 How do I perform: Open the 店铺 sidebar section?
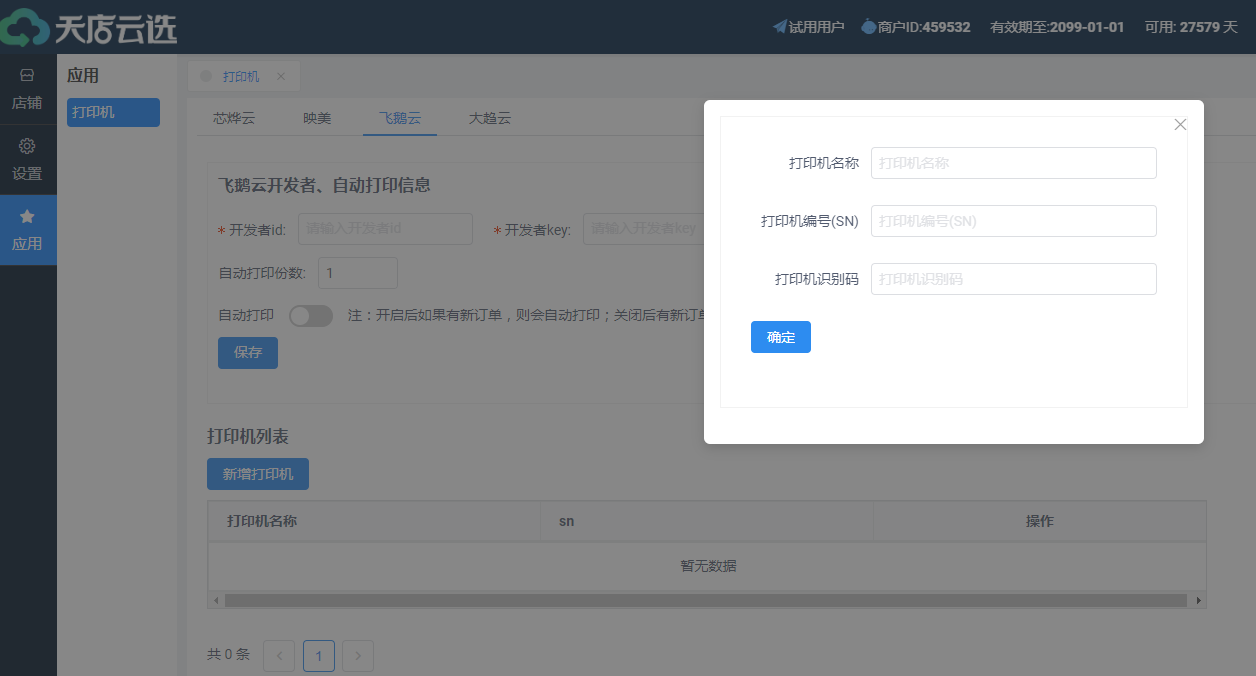[27, 90]
